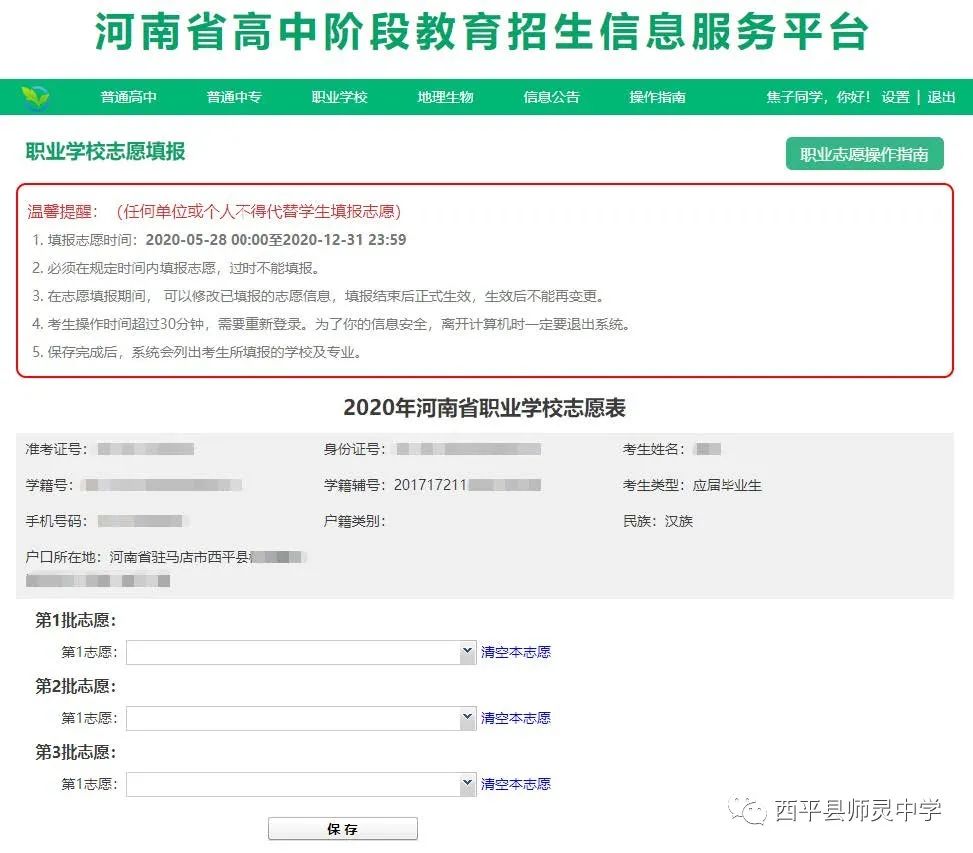Screen dimensions: 973x853
Task: Open the 职业志愿操作指南 button
Action: pos(864,154)
